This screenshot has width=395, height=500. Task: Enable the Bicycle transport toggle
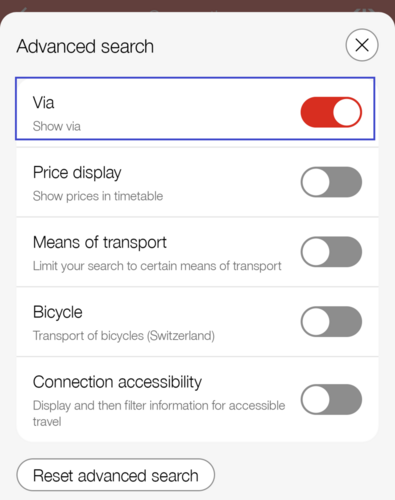click(331, 322)
